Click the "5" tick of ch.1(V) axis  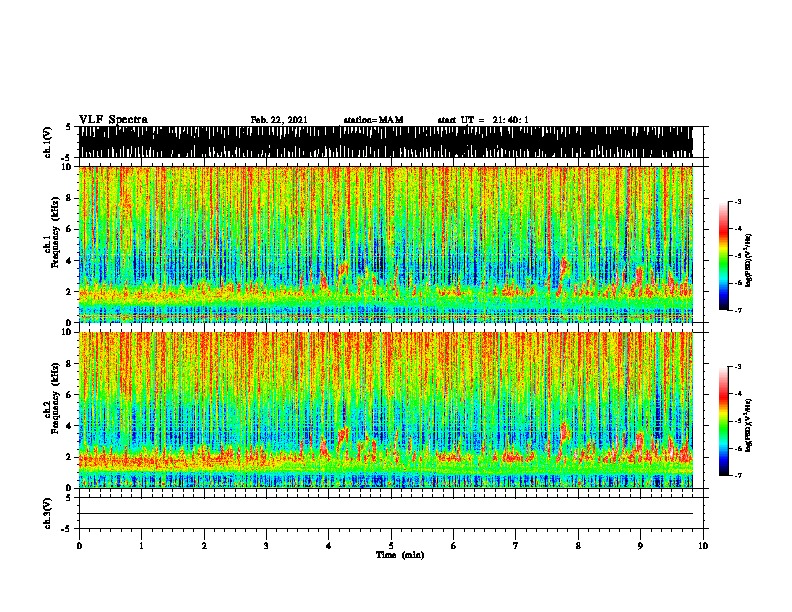(70, 127)
